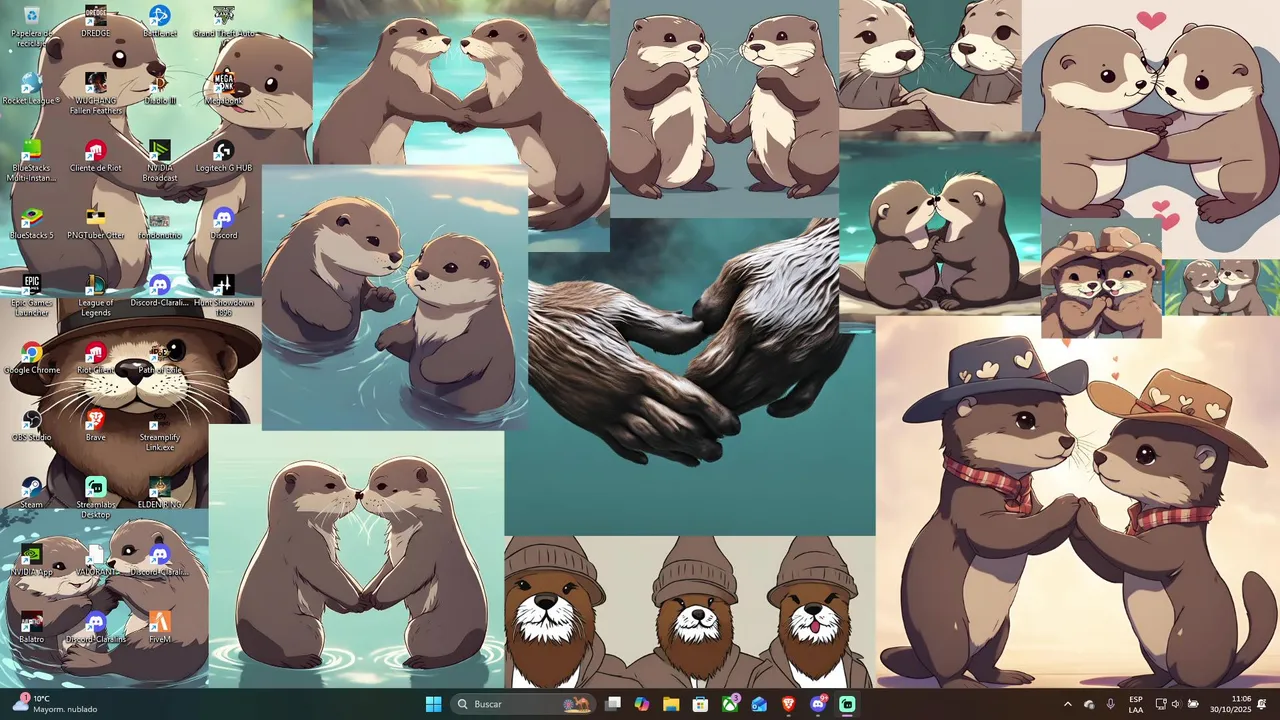This screenshot has height=720, width=1280.
Task: Select the Hunt Showdown 1896 shortcut
Action: coord(224,295)
